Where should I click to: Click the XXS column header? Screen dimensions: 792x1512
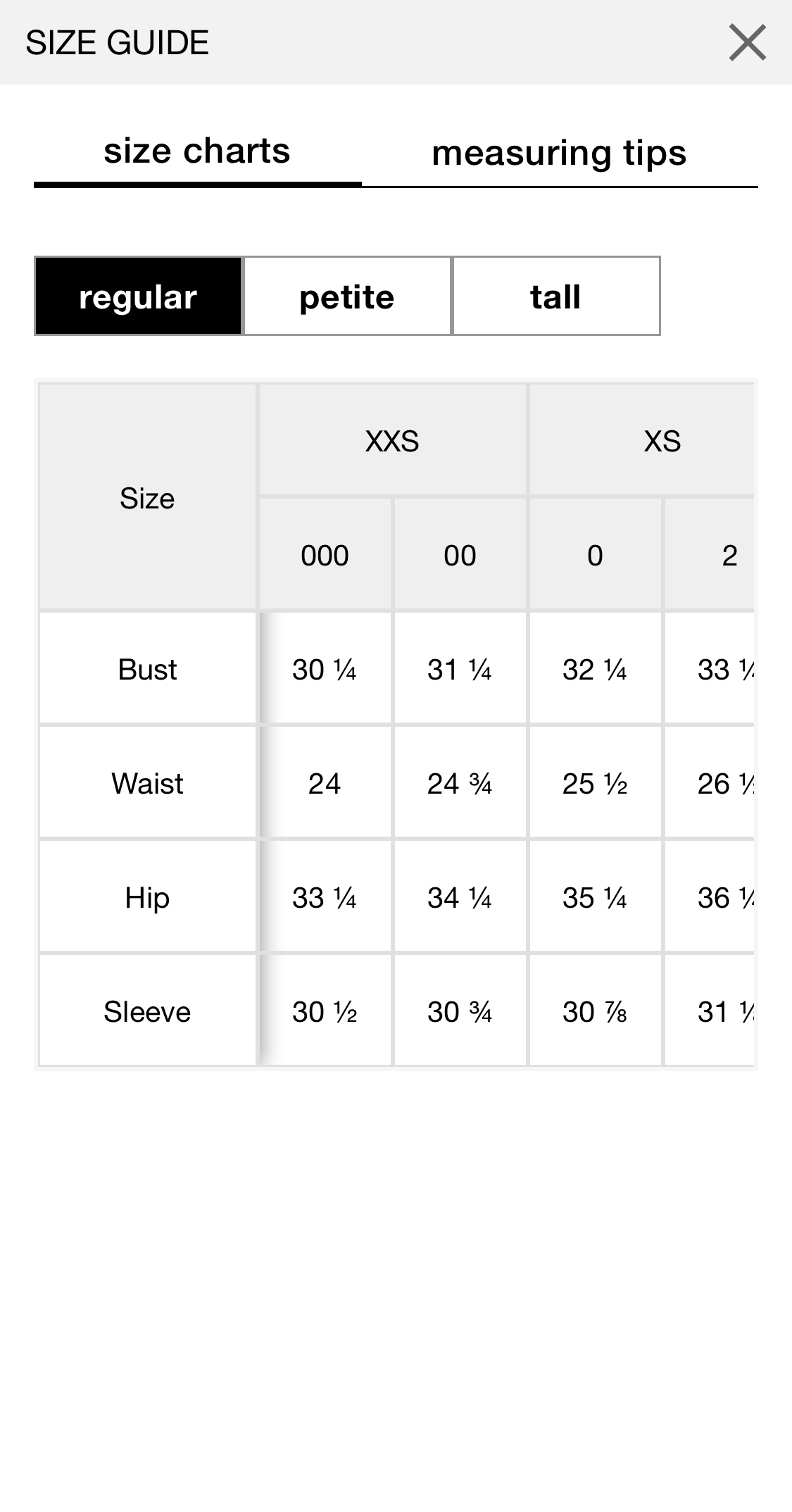tap(392, 442)
